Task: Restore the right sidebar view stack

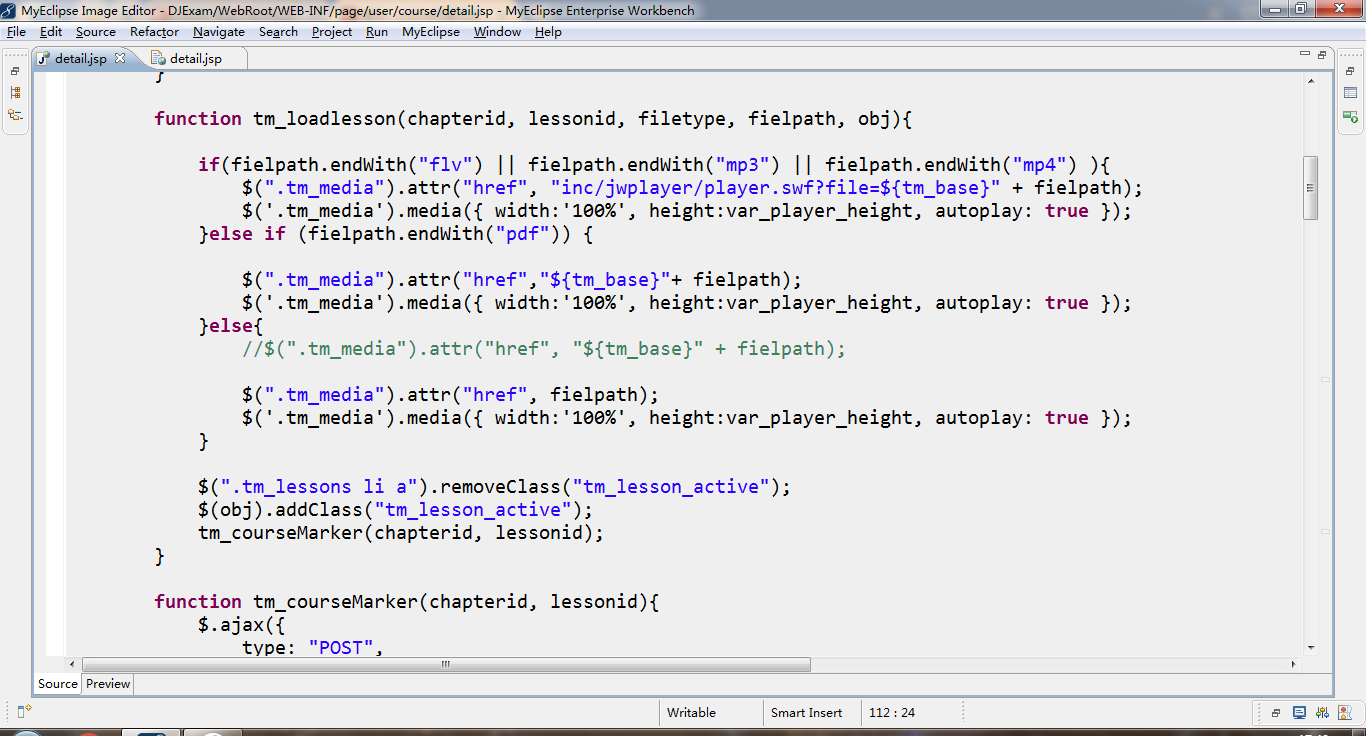Action: tap(1351, 71)
